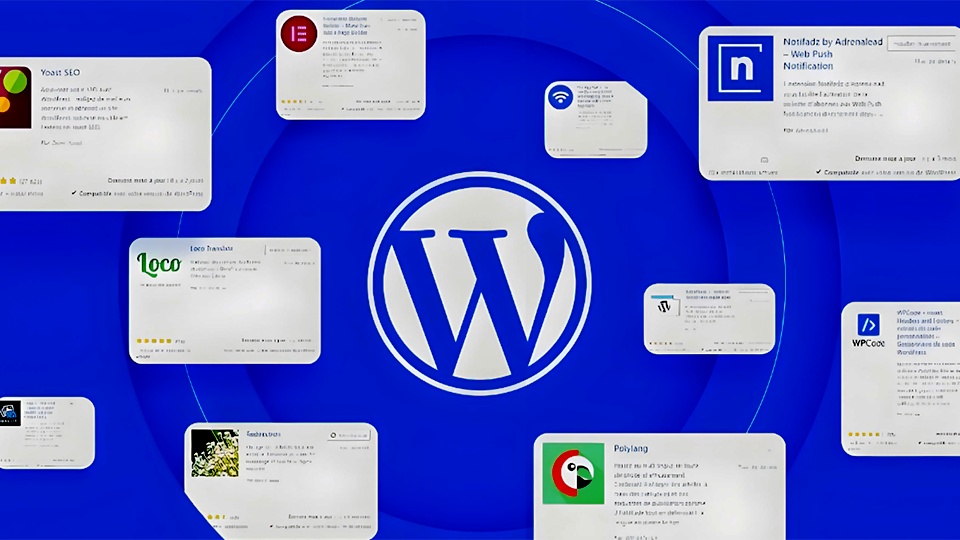
Task: Click the Polylang parrot icon
Action: click(x=573, y=472)
